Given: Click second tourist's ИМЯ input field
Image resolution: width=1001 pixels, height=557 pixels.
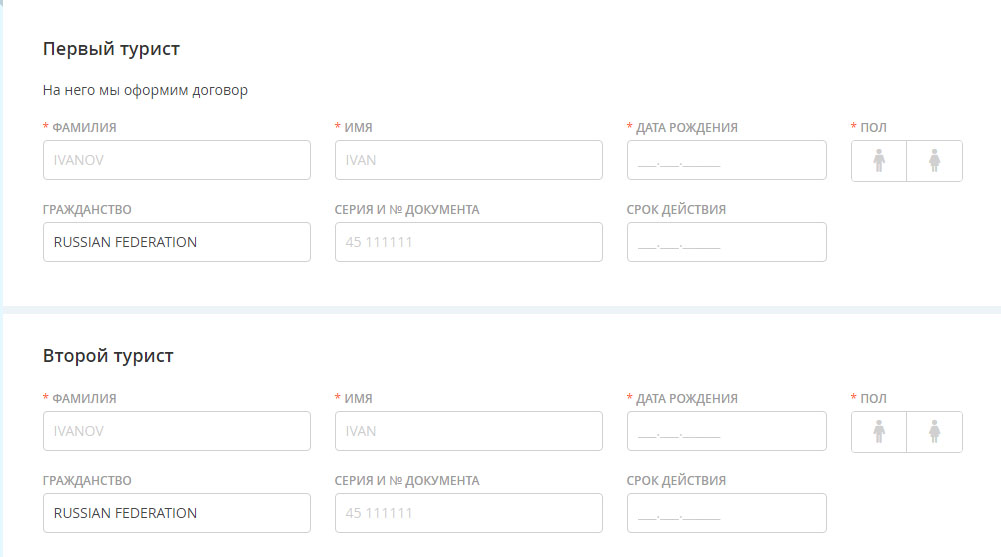Looking at the screenshot, I should pyautogui.click(x=468, y=431).
